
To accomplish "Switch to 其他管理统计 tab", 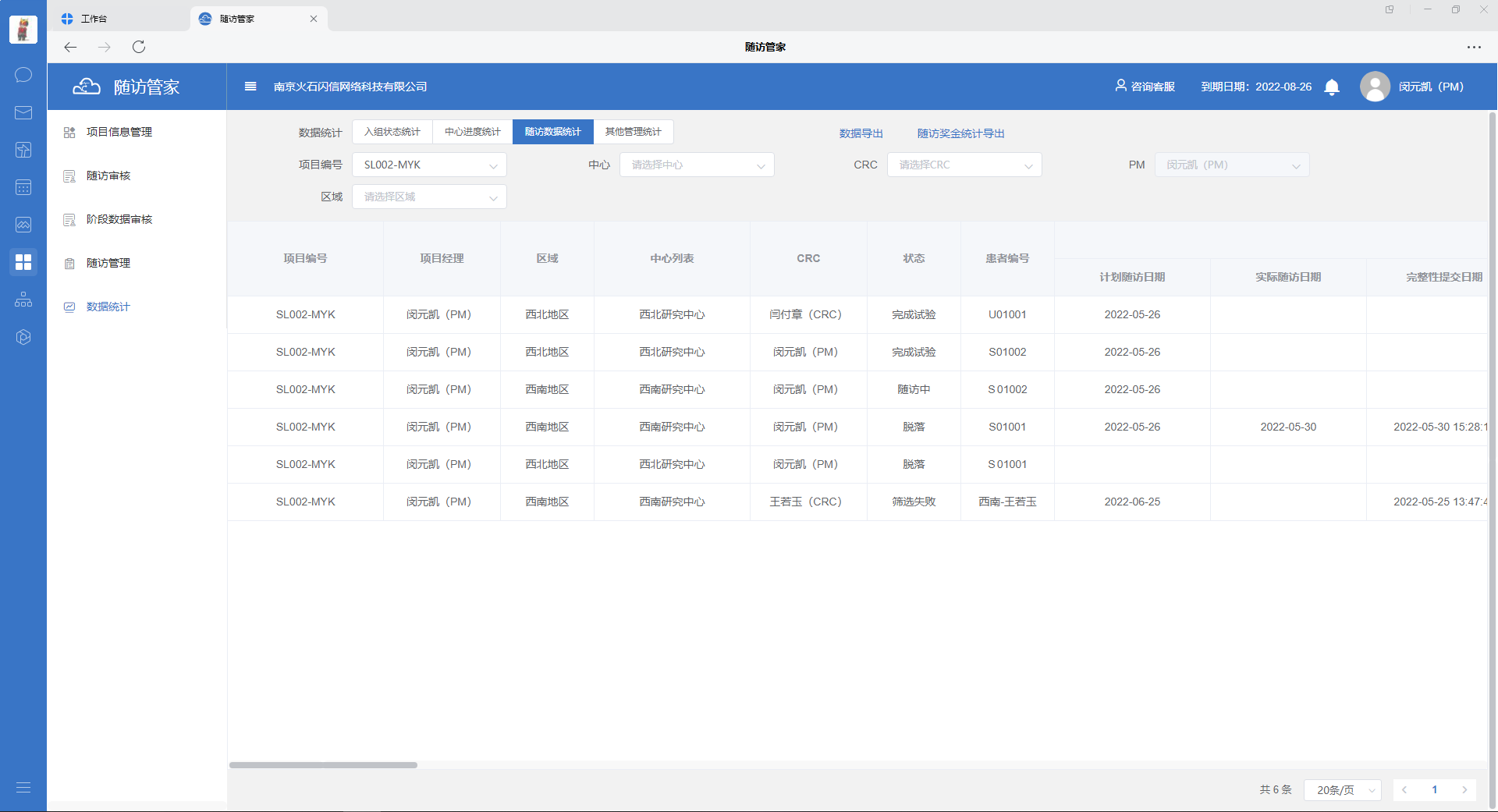I will click(x=634, y=132).
